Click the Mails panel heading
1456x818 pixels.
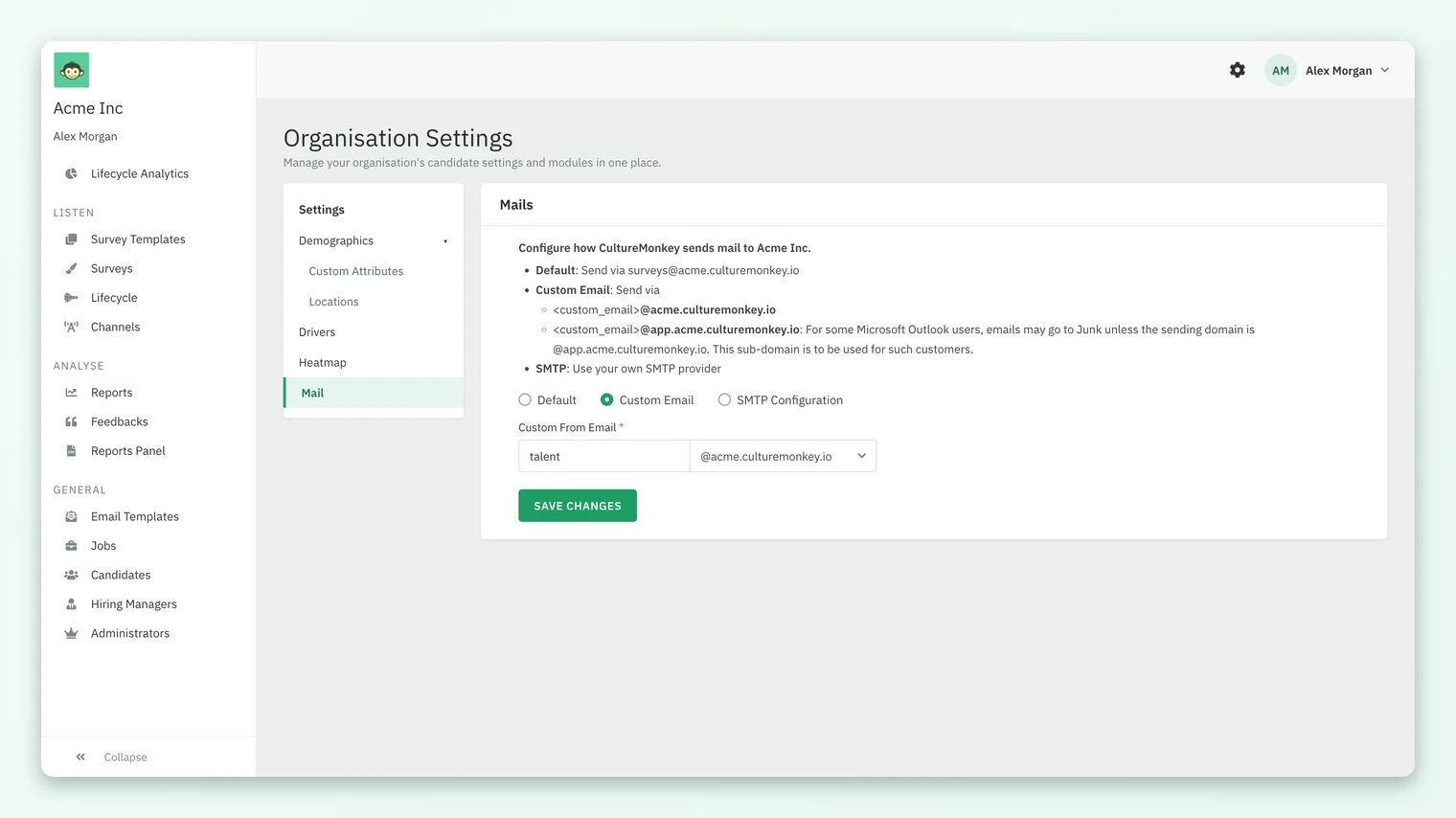point(516,205)
